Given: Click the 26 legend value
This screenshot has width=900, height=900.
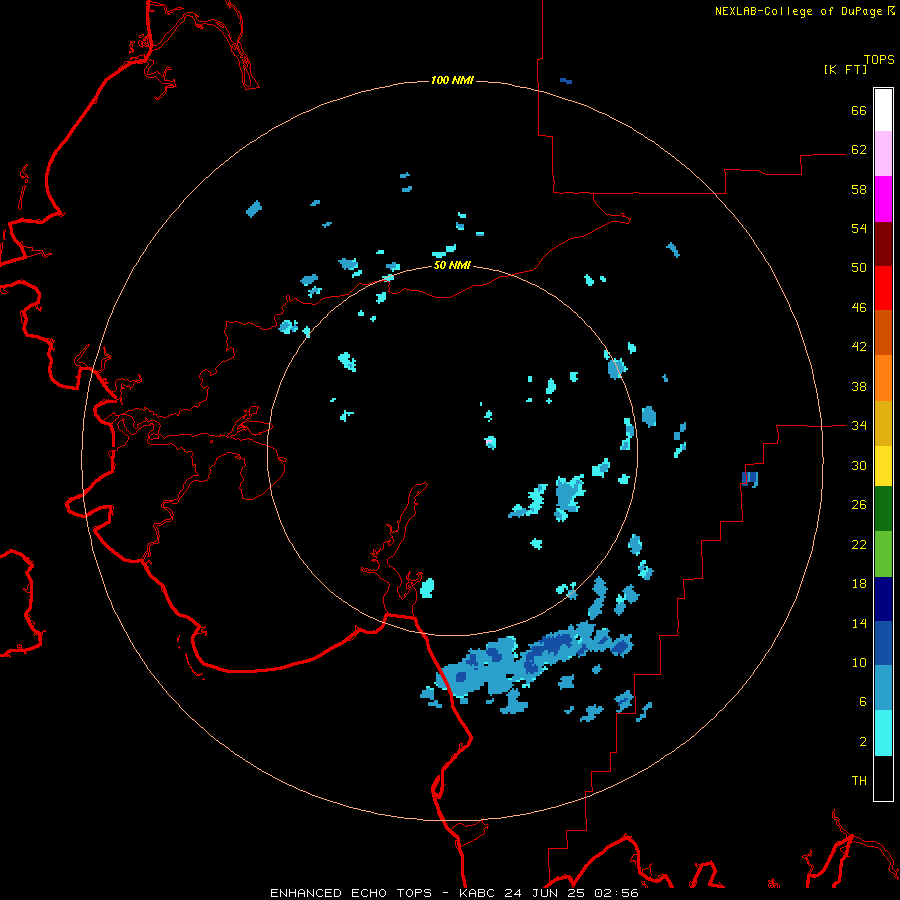Looking at the screenshot, I should coord(859,505).
